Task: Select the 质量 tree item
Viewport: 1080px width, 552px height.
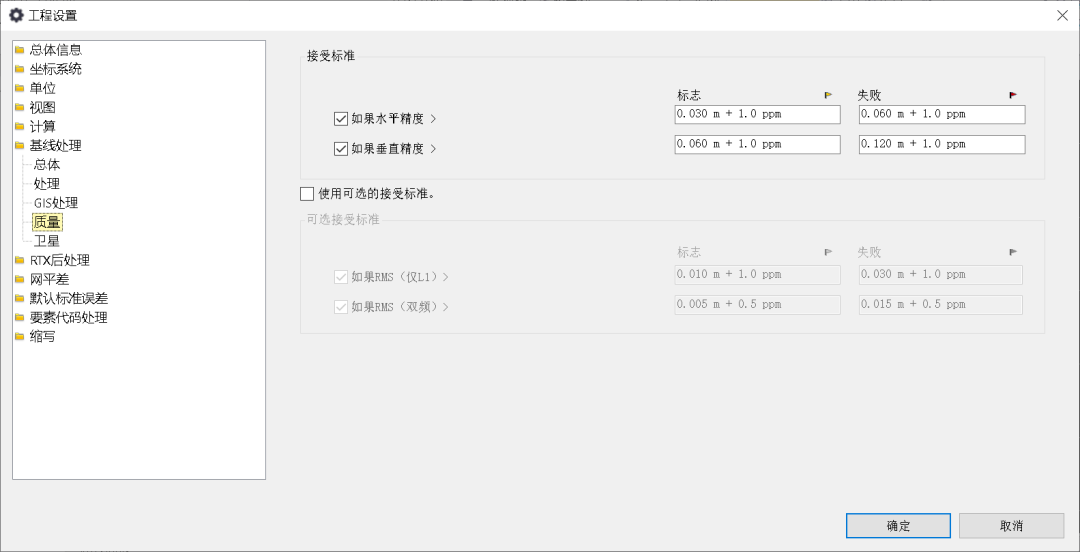Action: coord(48,222)
